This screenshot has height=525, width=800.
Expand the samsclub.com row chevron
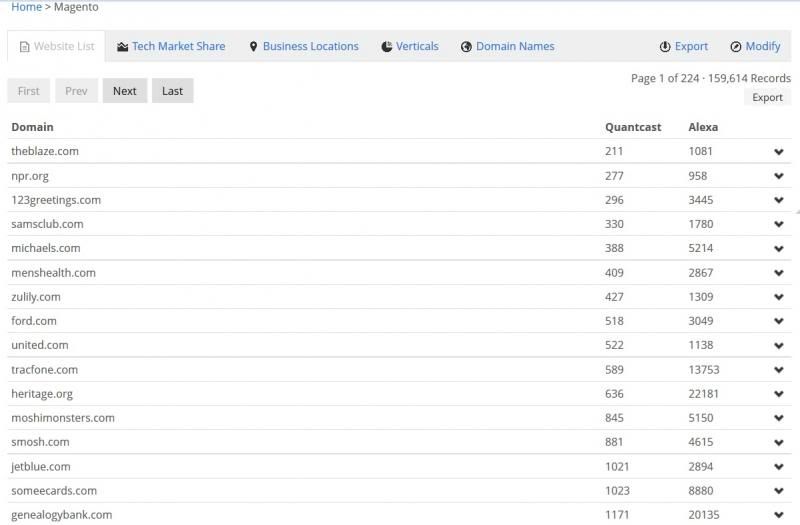[779, 224]
